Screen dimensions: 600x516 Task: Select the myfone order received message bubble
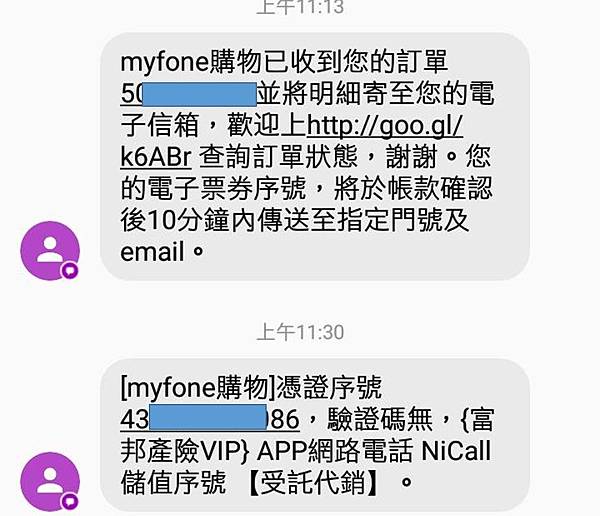(315, 156)
